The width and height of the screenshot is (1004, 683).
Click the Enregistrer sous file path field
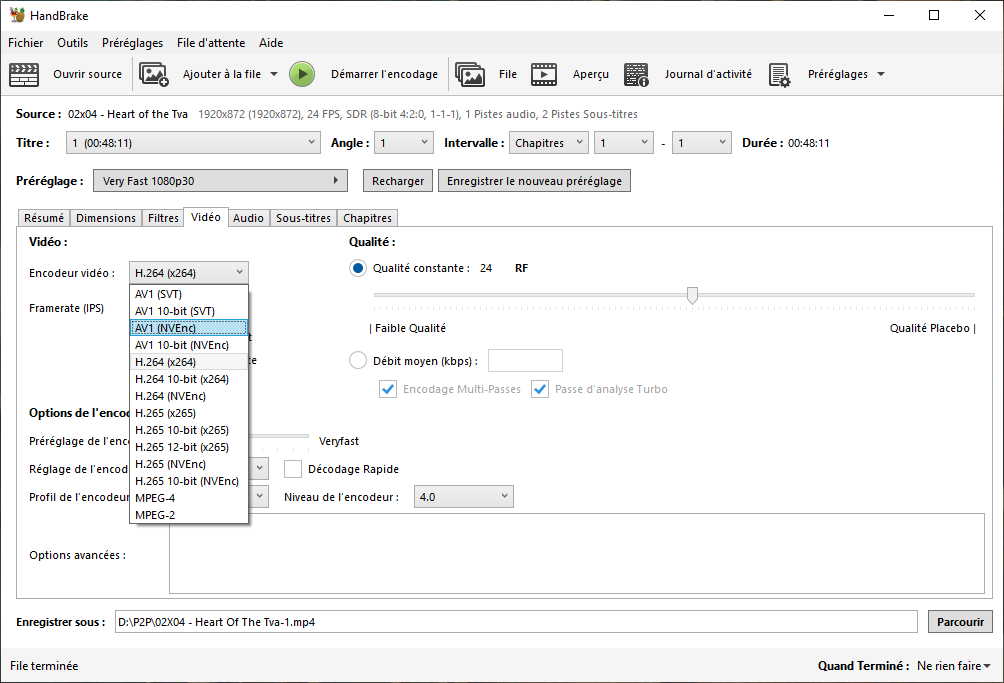tap(516, 621)
